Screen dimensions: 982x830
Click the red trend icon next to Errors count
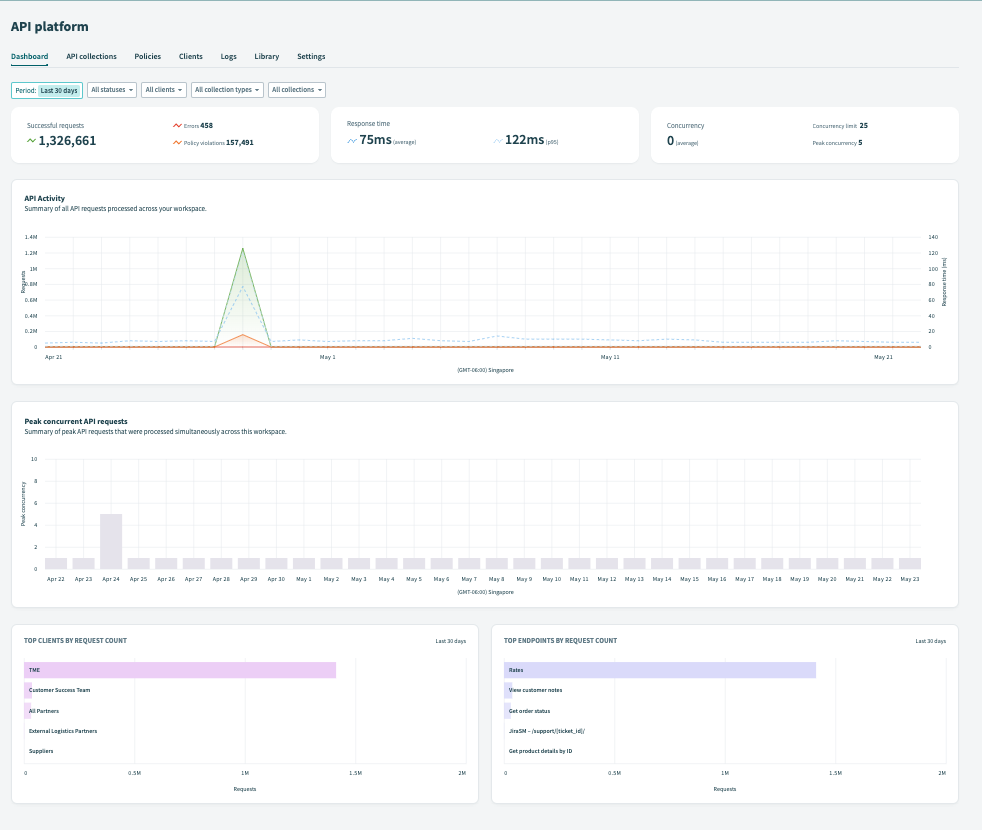[178, 125]
